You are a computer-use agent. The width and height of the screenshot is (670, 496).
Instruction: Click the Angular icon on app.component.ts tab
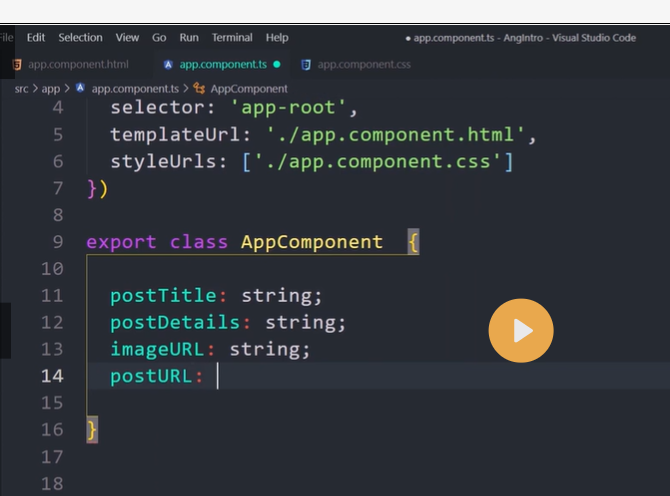168,64
